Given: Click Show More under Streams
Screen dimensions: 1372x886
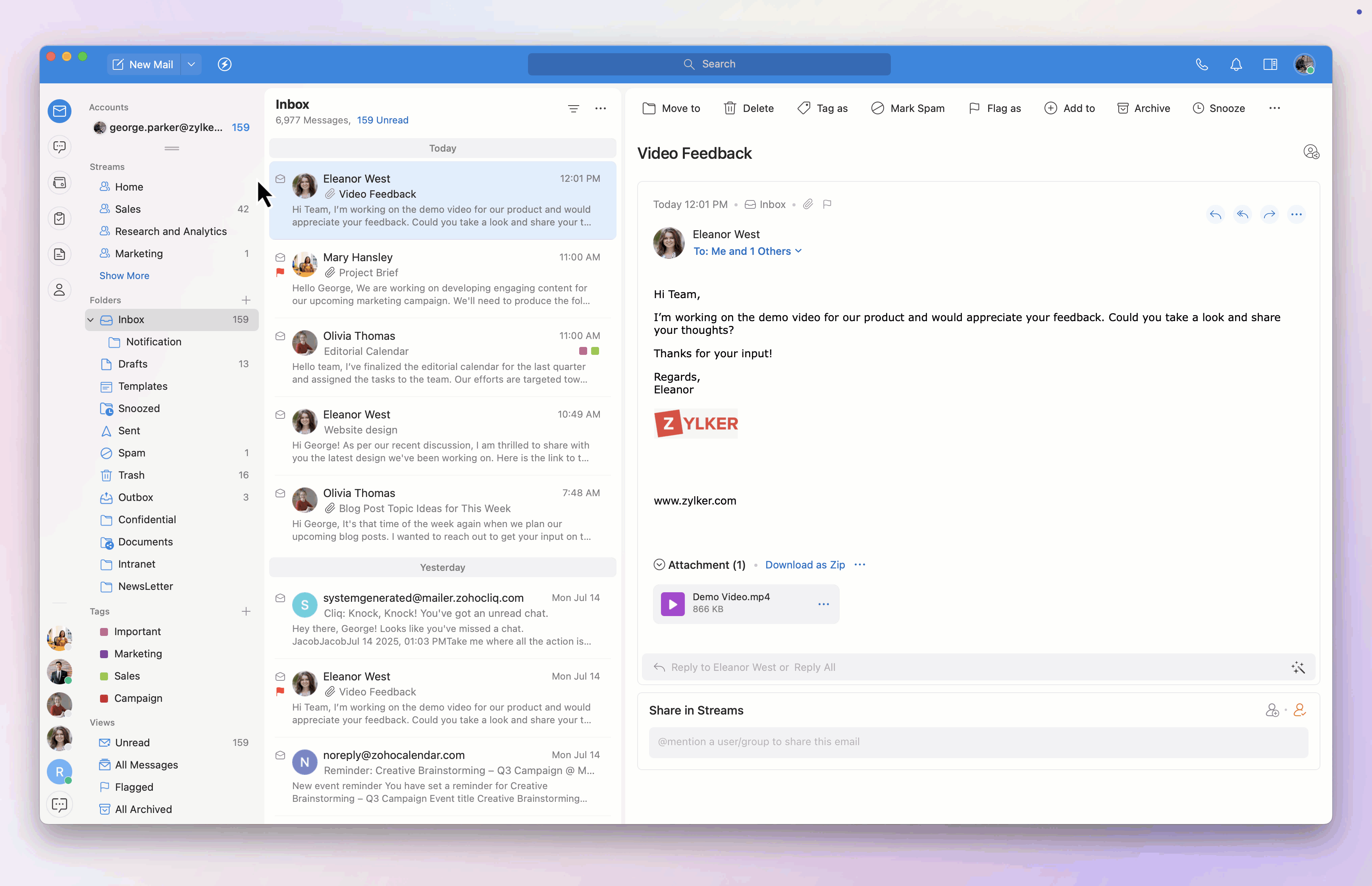Looking at the screenshot, I should click(x=124, y=275).
